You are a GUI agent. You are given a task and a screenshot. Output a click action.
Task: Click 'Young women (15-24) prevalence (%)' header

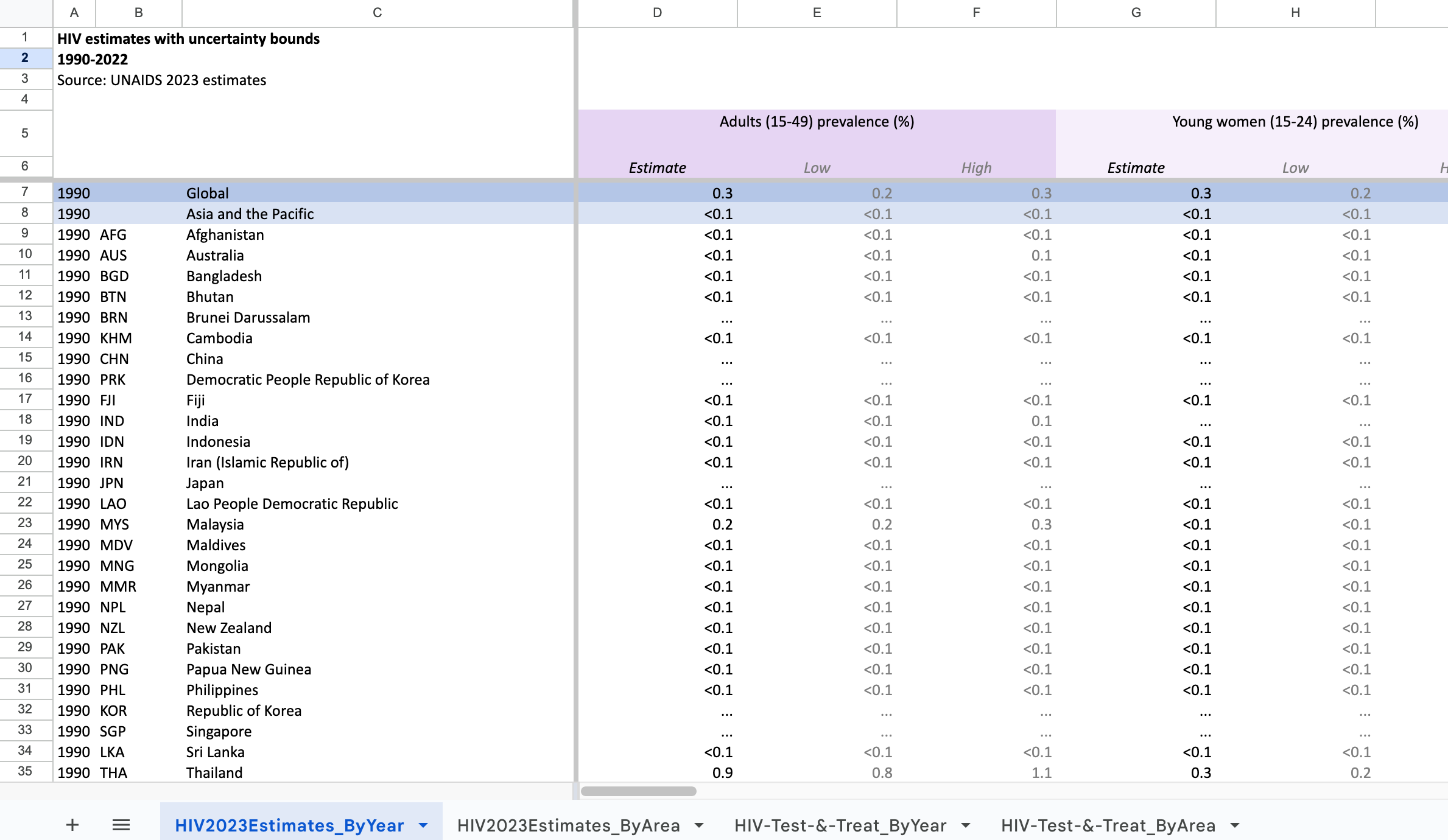1296,121
